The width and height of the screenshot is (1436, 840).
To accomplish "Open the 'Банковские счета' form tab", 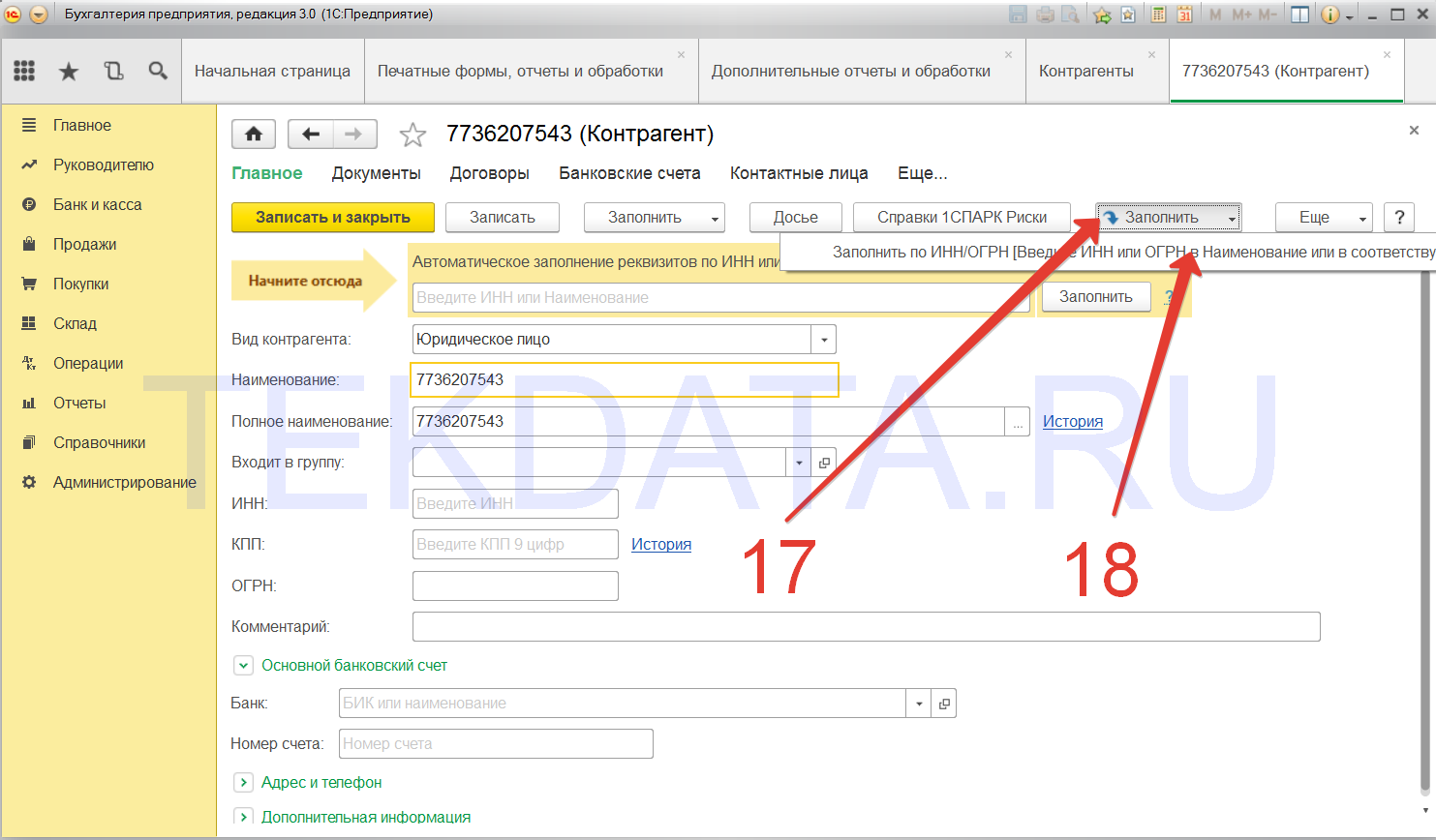I will [x=629, y=173].
